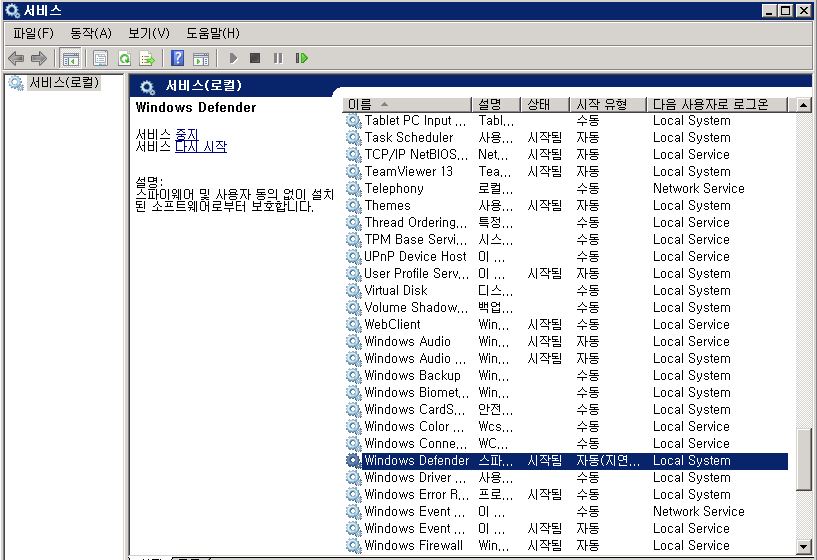The height and width of the screenshot is (560, 817).
Task: Sort by the 설명 column header
Action: (x=496, y=105)
